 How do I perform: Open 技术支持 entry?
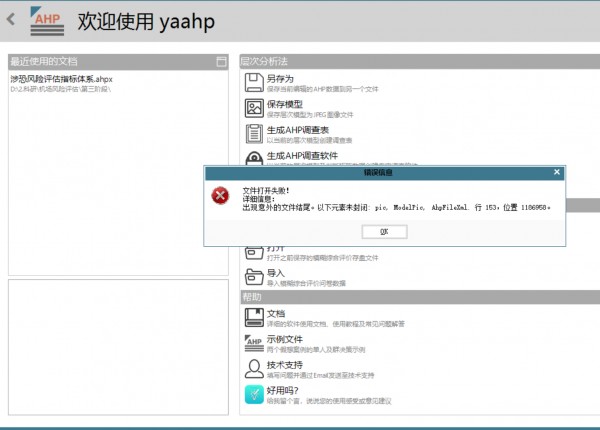(x=285, y=365)
